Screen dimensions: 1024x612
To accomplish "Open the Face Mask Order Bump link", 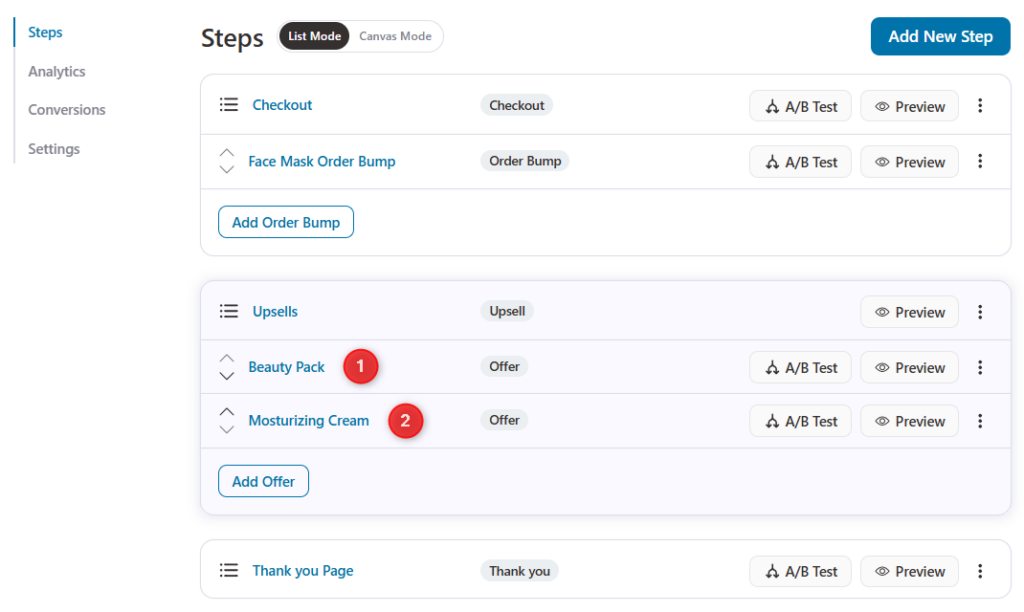I will pyautogui.click(x=322, y=161).
